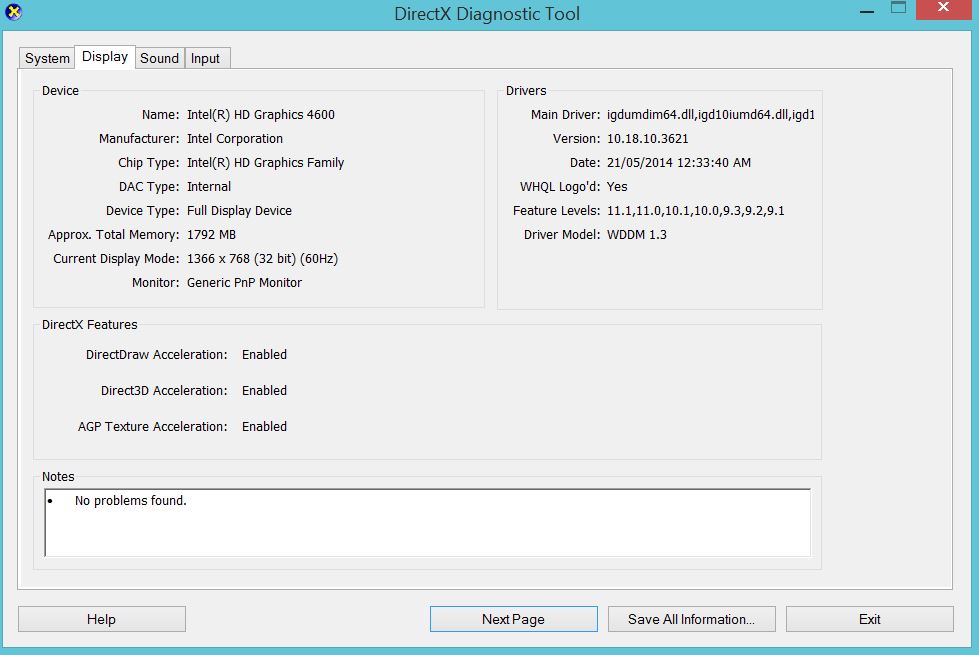979x655 pixels.
Task: Minimize the DirectX Diagnostic Tool window
Action: 867,10
